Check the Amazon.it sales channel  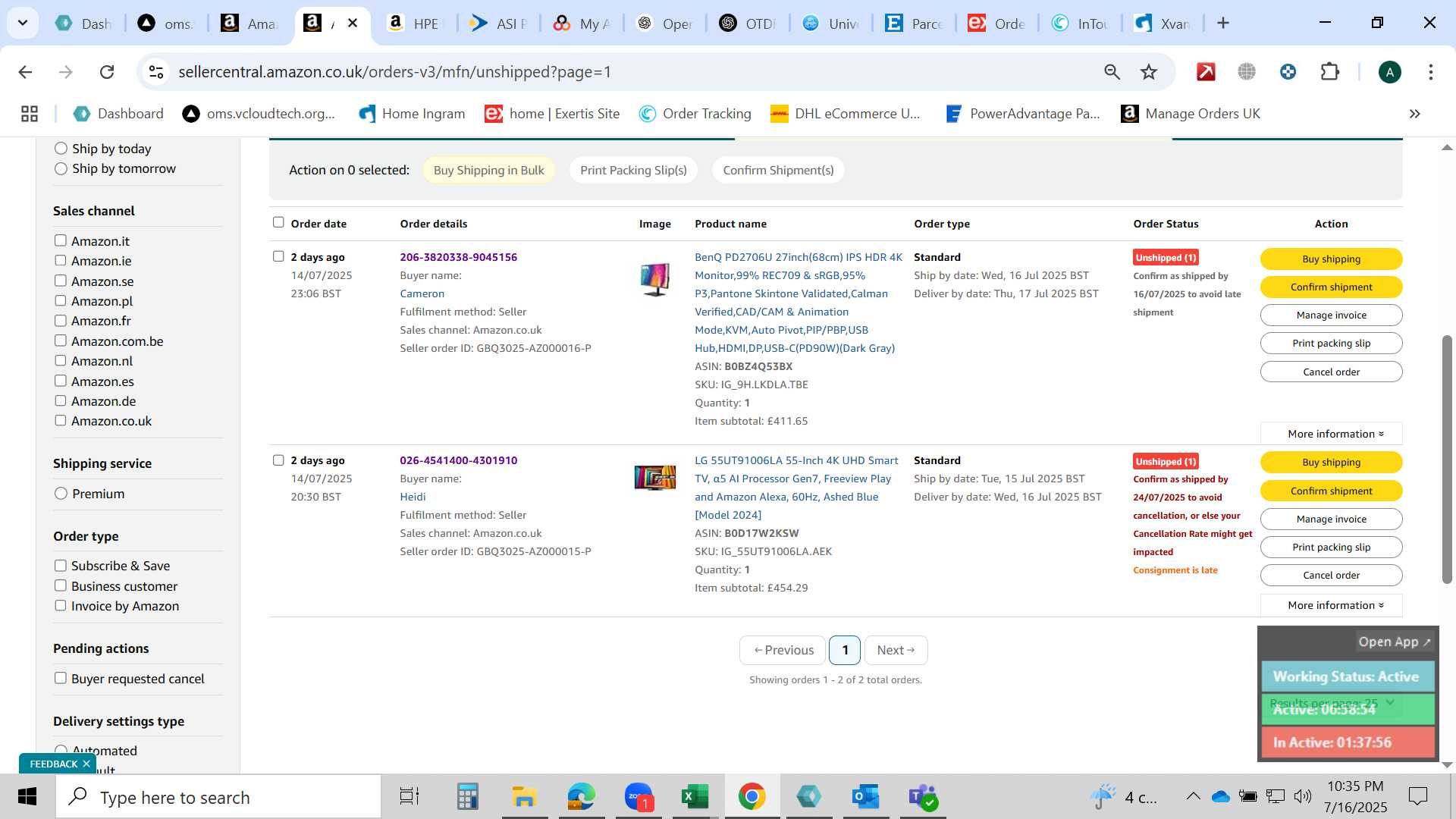point(61,240)
